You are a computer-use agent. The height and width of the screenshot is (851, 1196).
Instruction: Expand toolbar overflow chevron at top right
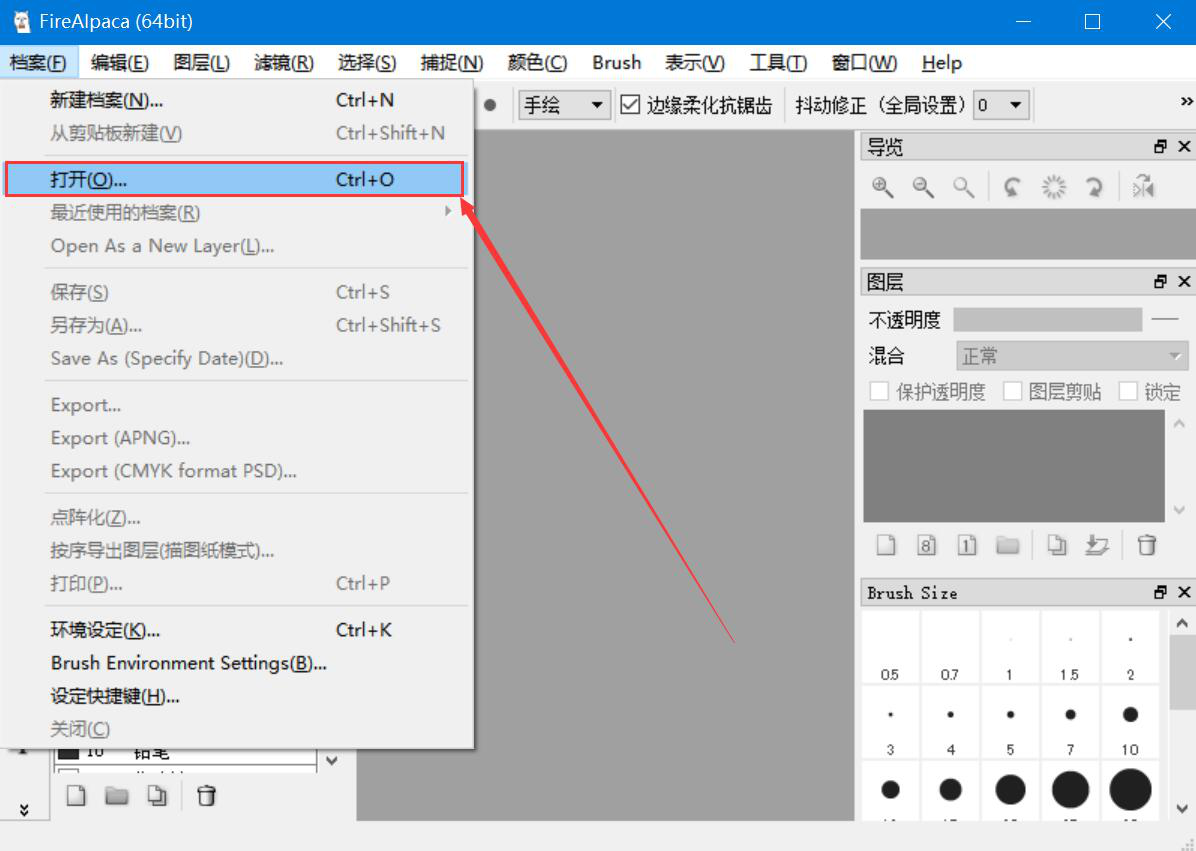tap(1186, 101)
